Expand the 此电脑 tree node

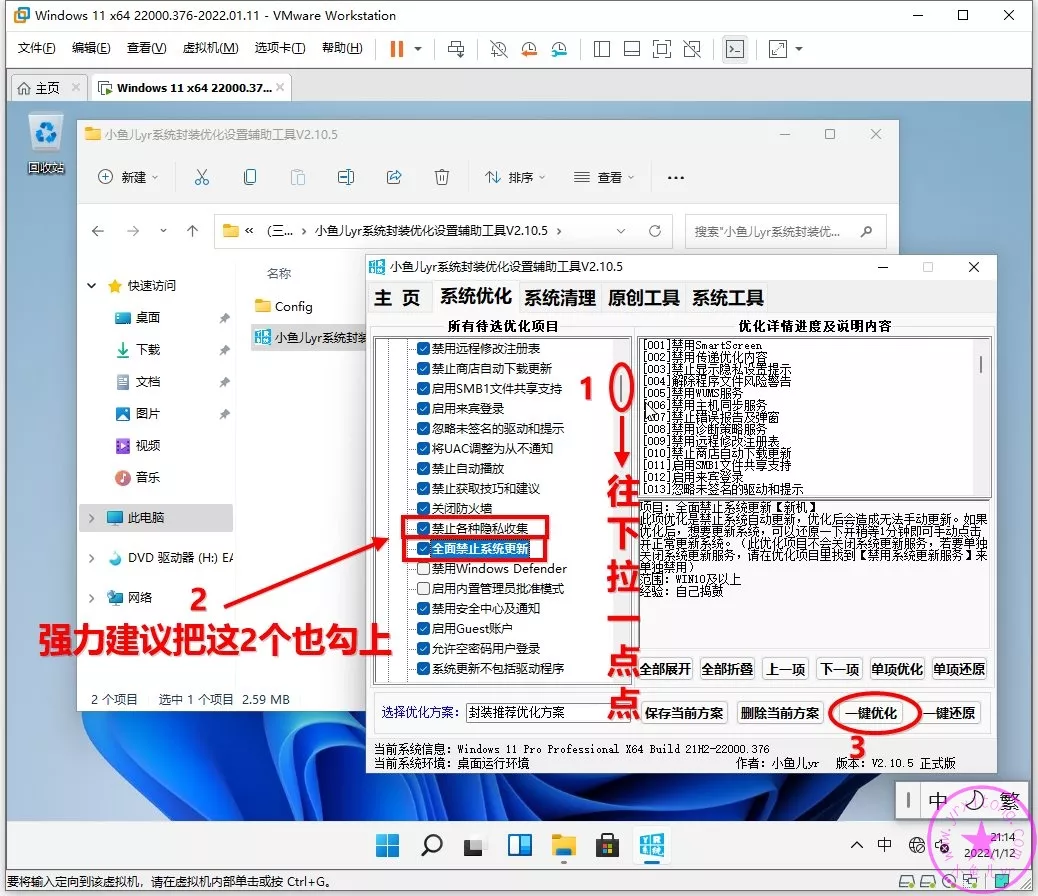pos(93,518)
